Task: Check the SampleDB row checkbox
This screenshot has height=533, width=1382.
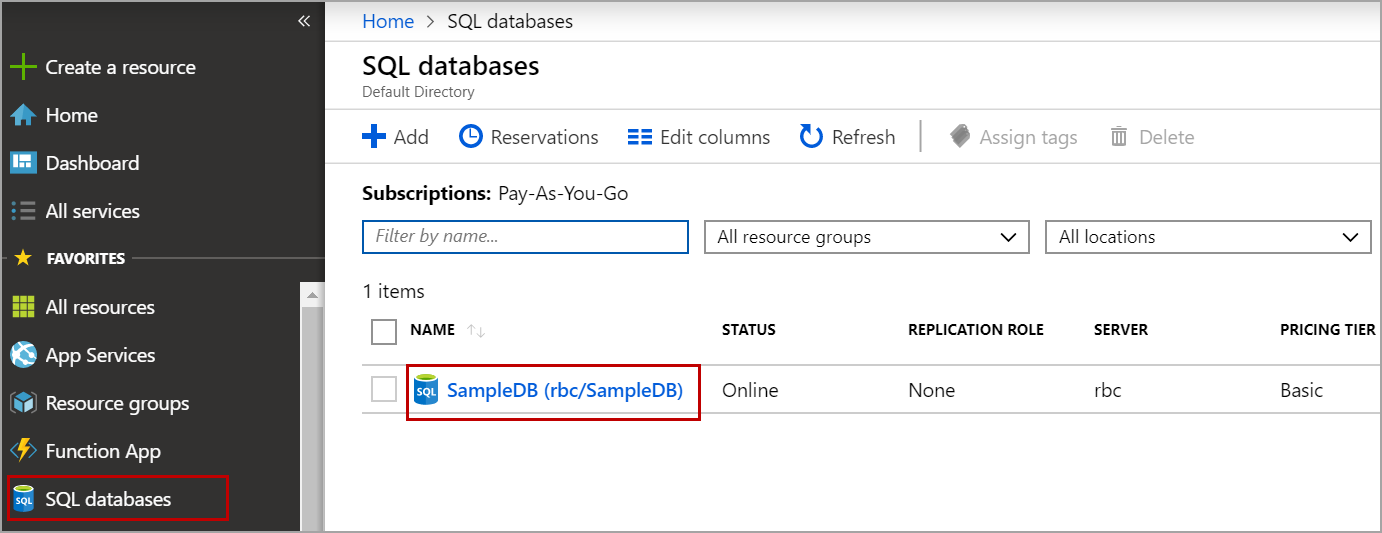Action: (x=384, y=390)
